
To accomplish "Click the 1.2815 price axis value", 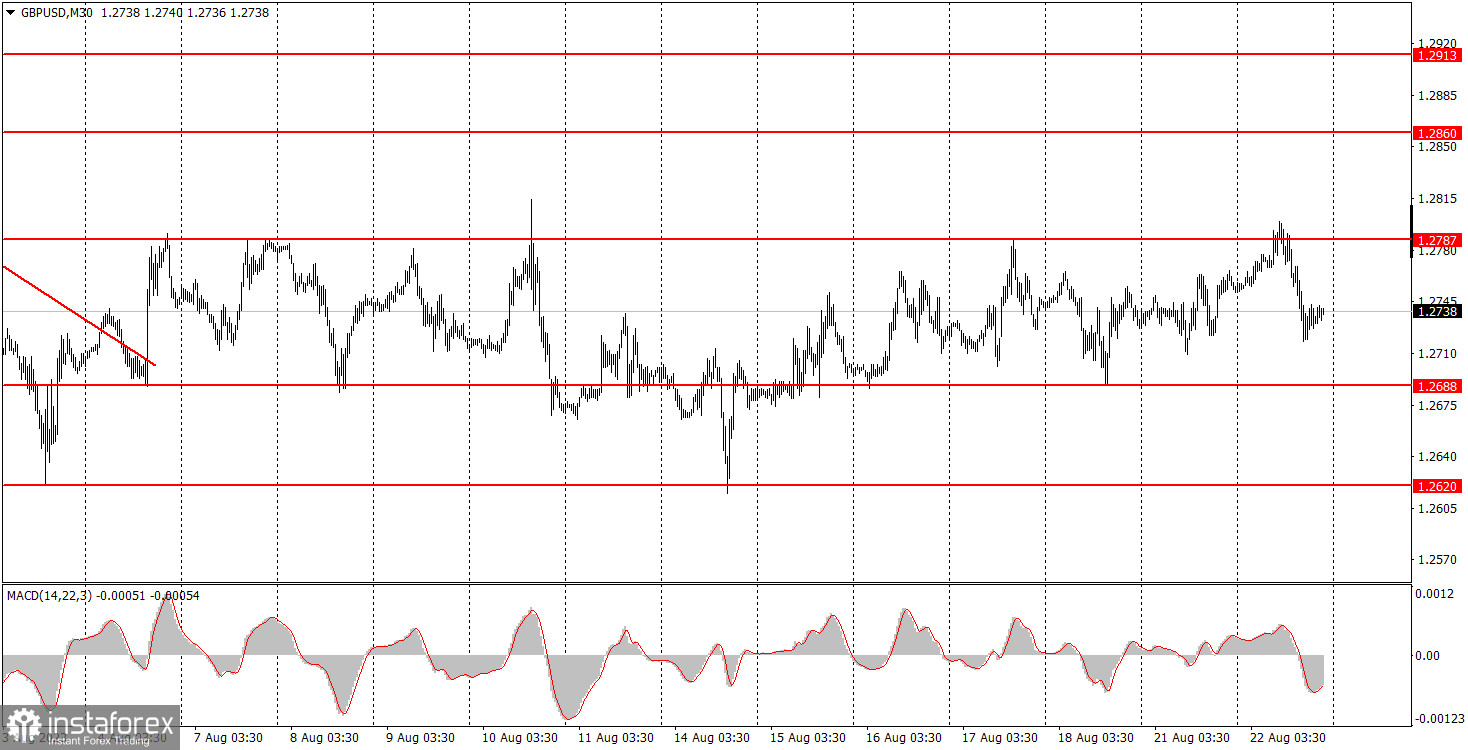I will (1436, 199).
